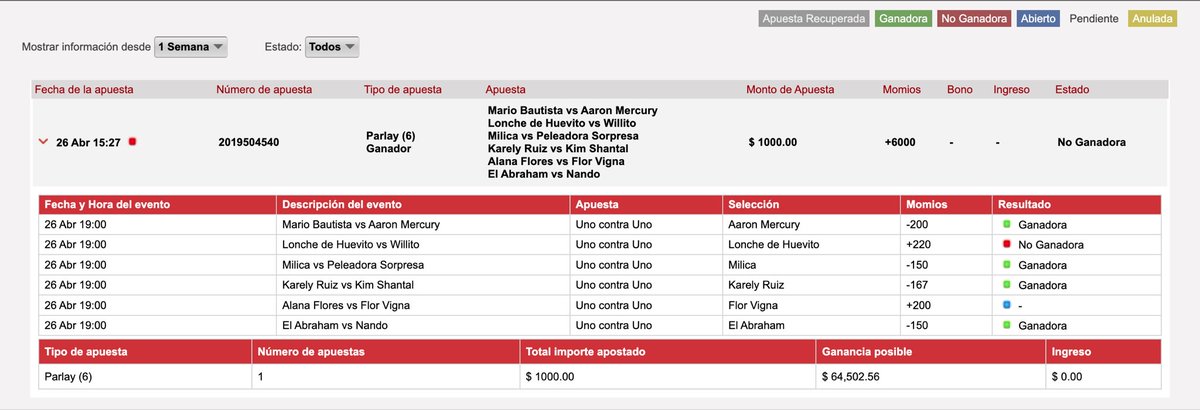Click 'Descripción del evento' header

click(x=341, y=204)
